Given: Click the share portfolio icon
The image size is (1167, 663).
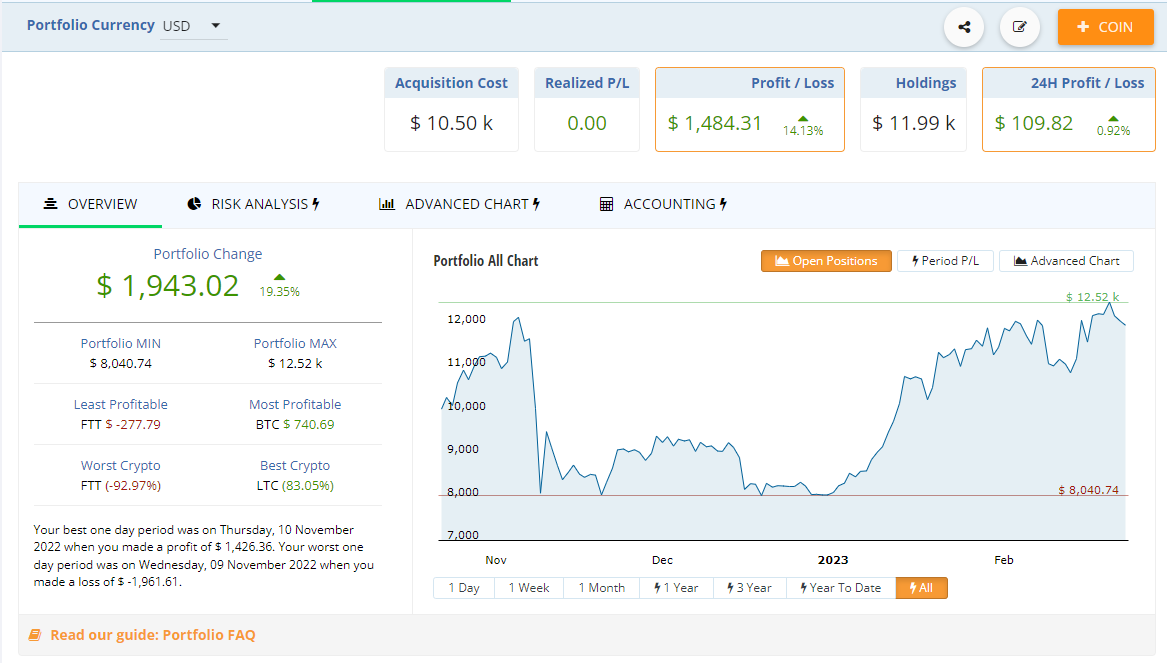Looking at the screenshot, I should point(964,27).
